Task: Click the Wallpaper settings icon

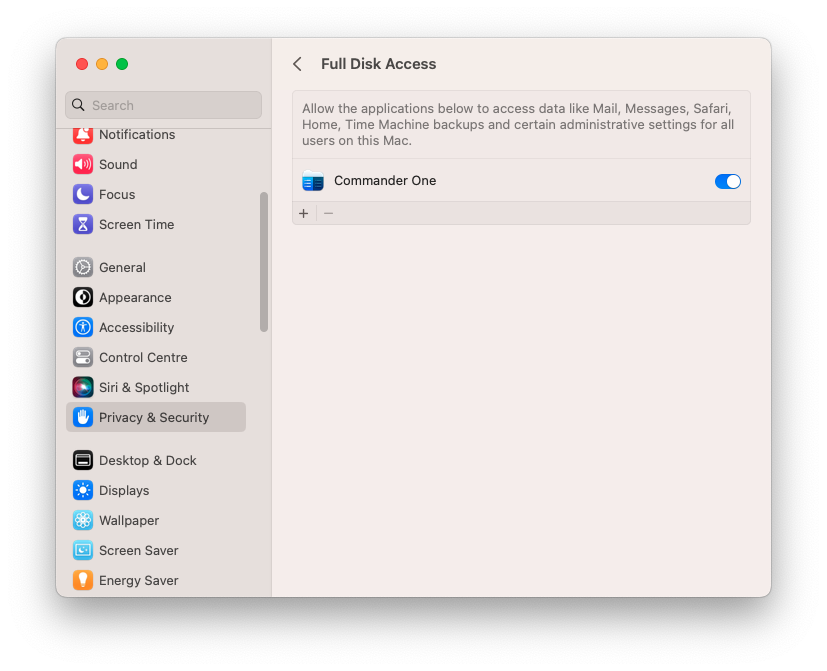Action: tap(83, 520)
